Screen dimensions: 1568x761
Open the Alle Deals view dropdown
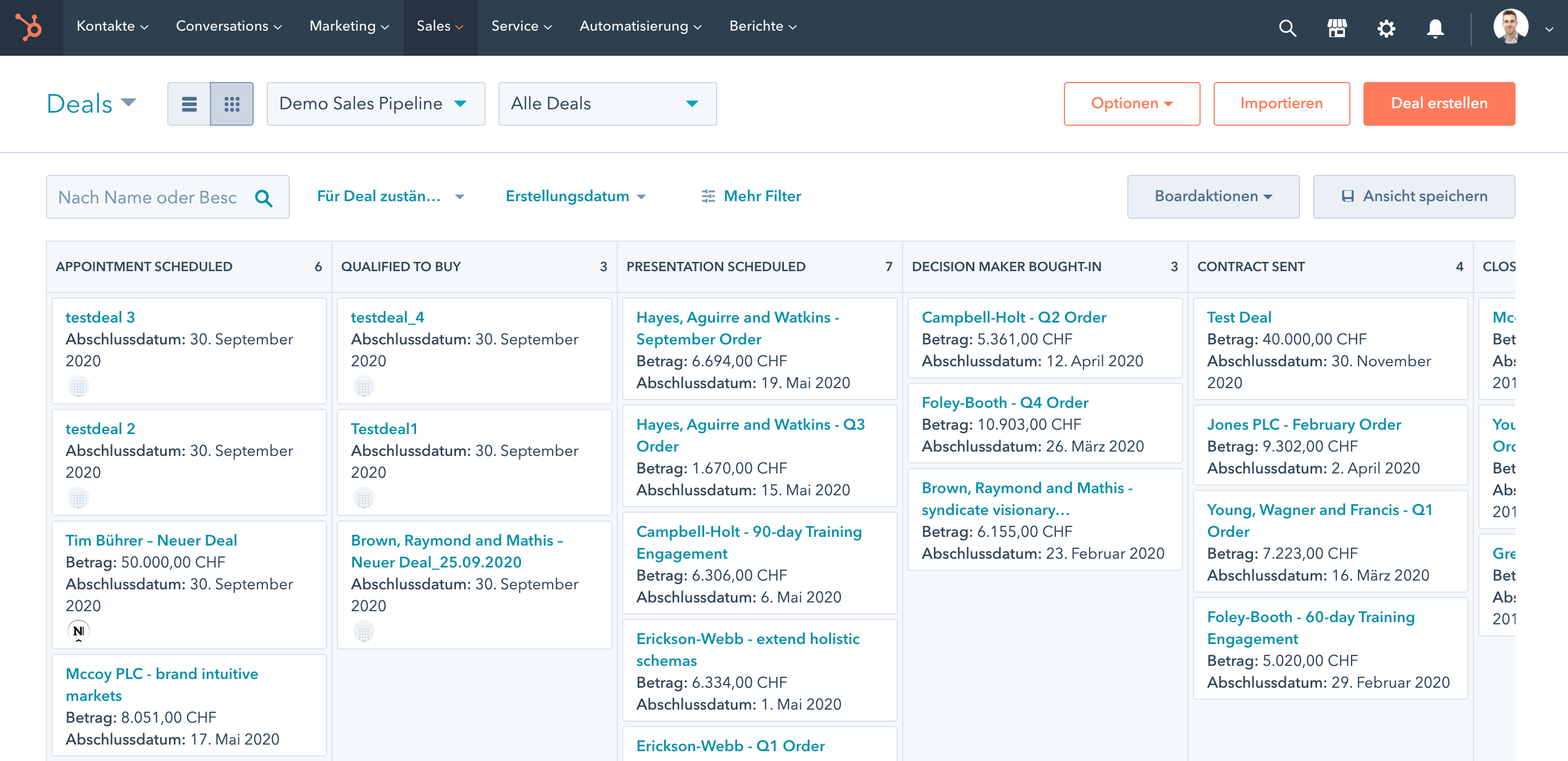[x=607, y=104]
